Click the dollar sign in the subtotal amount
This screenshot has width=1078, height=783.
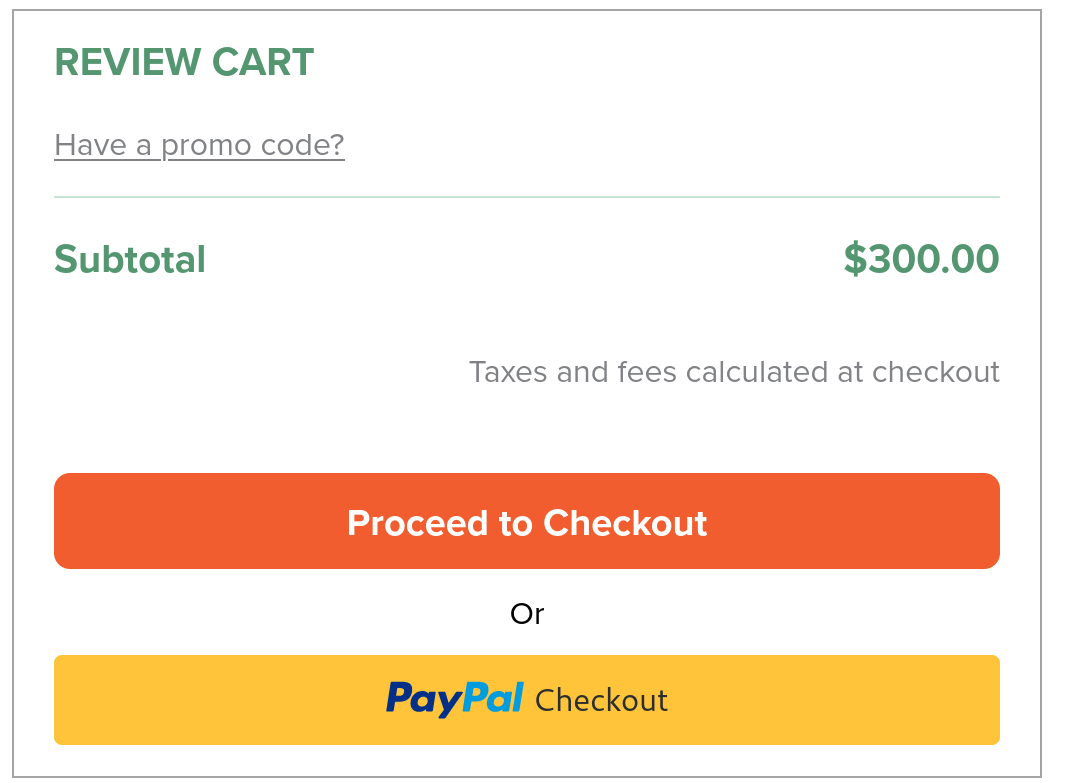pos(855,259)
